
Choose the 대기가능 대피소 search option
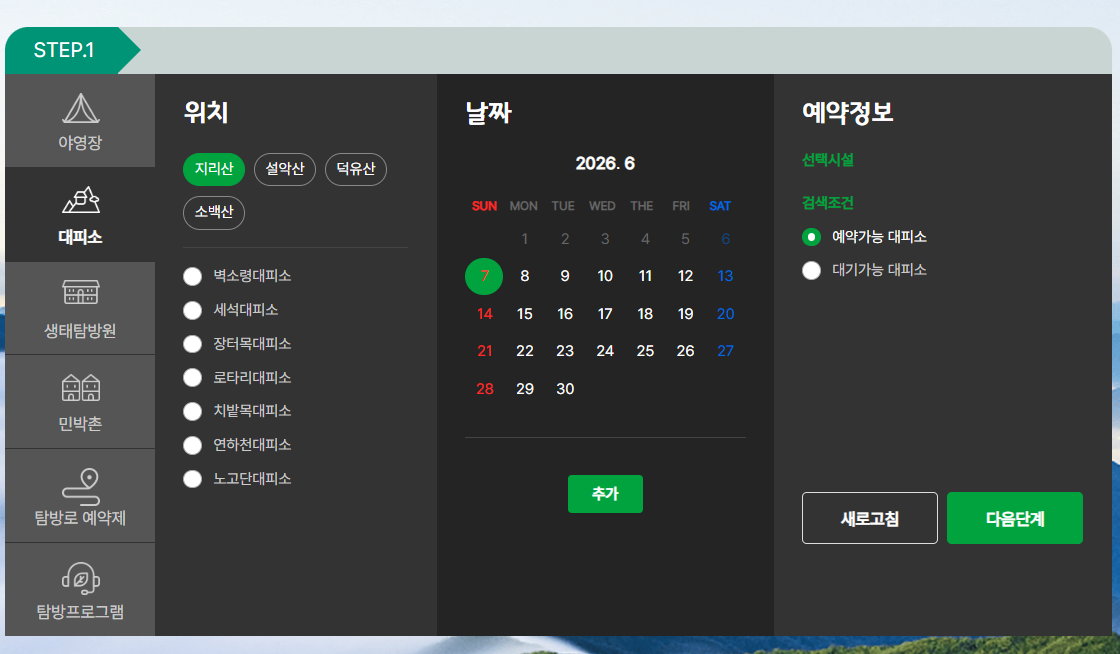click(811, 271)
